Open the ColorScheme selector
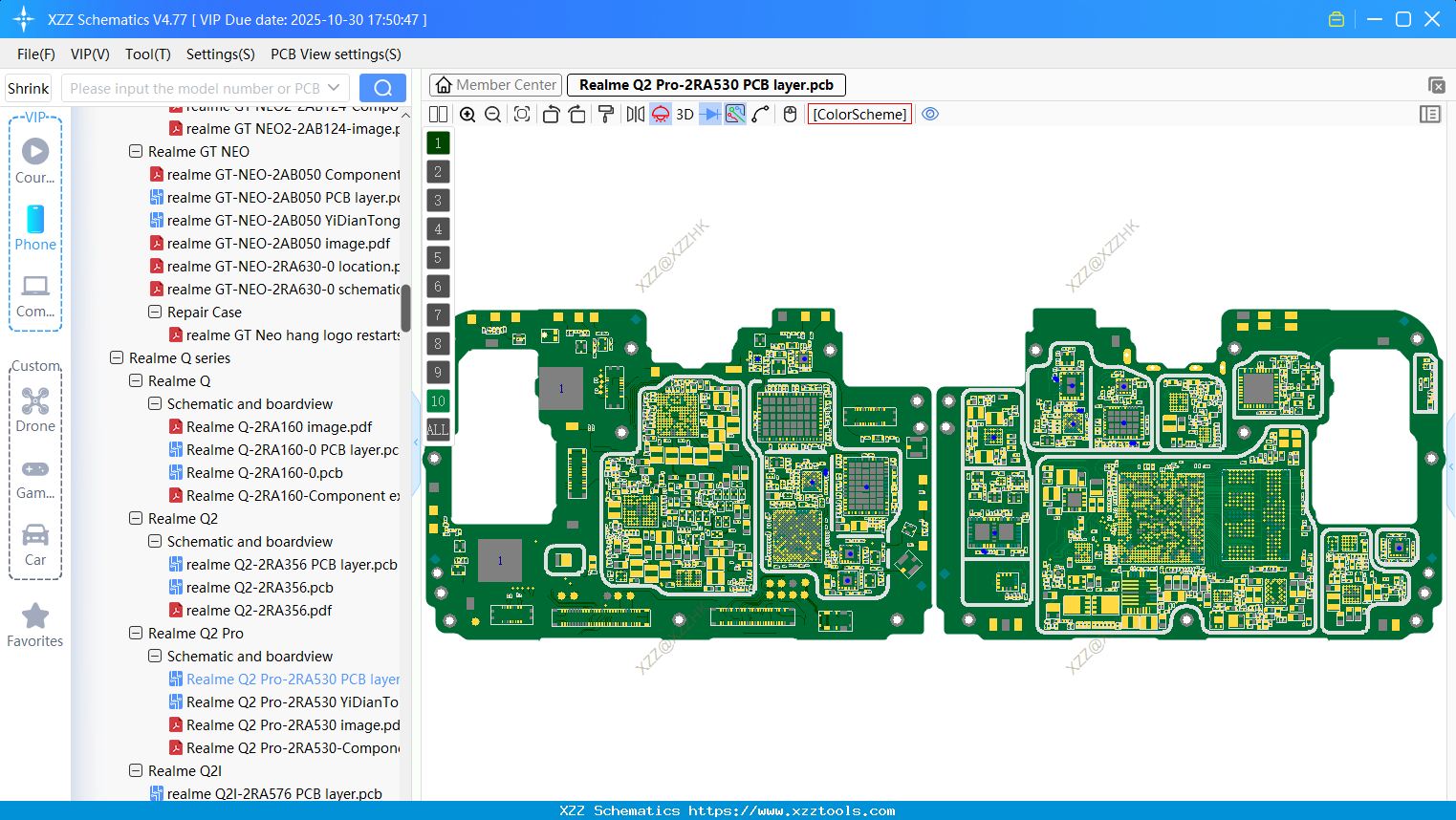This screenshot has height=820, width=1456. 858,114
